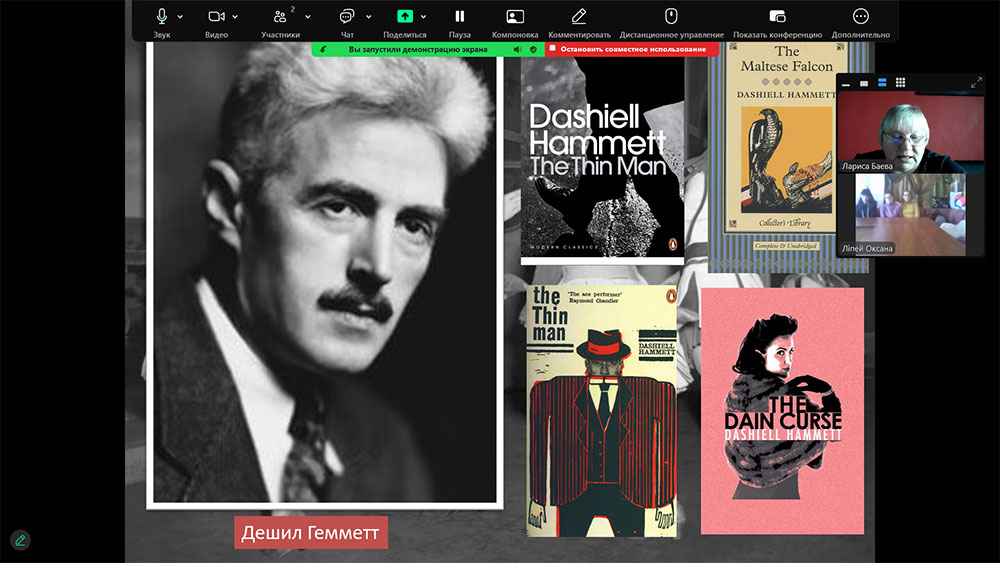Open the Дополнительно more options menu
This screenshot has width=1000, height=563.
pyautogui.click(x=860, y=17)
